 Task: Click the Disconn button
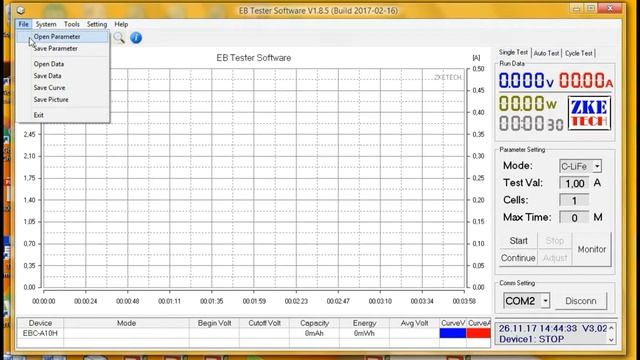581,301
